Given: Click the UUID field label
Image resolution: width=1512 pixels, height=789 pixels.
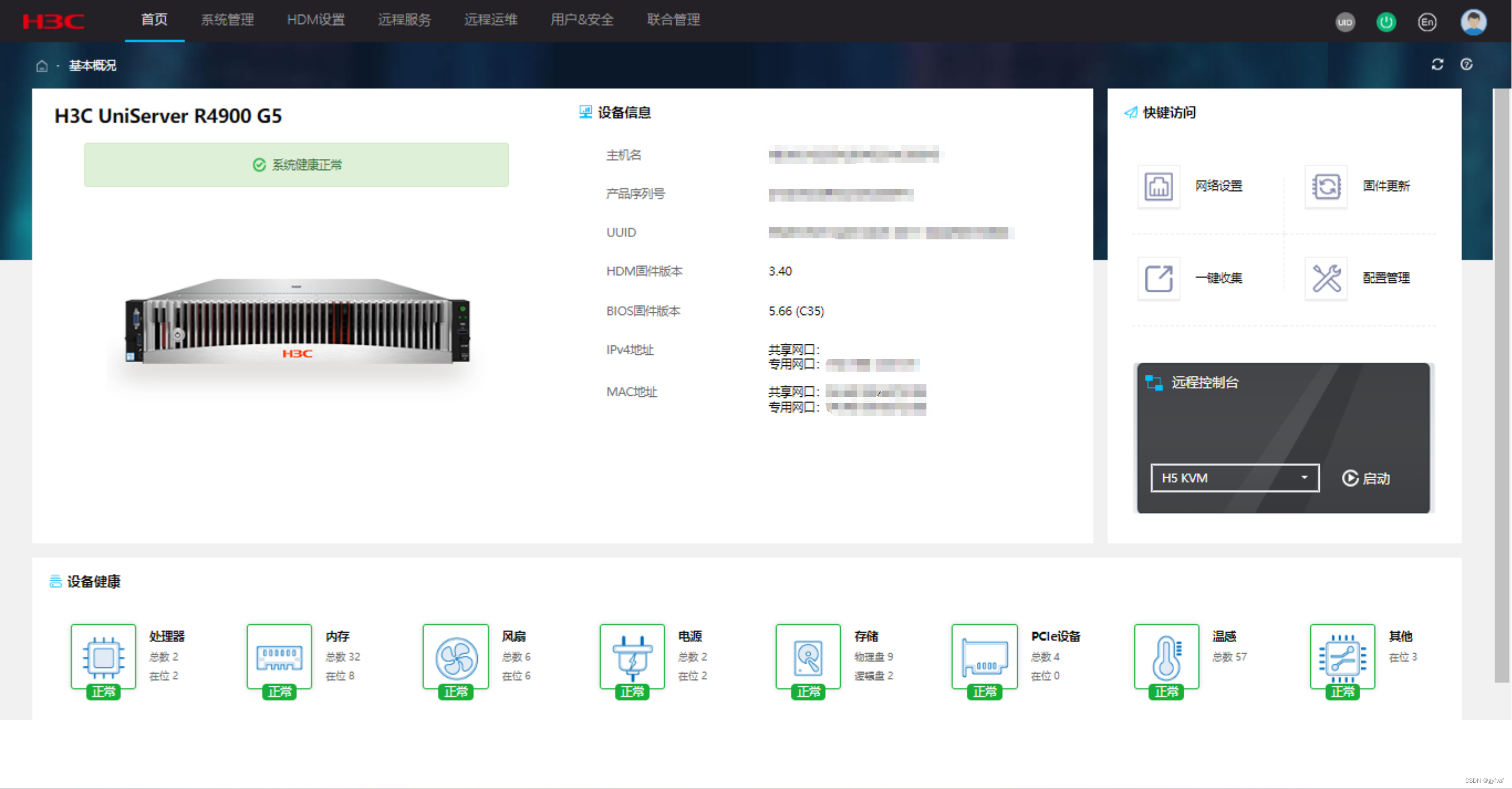Looking at the screenshot, I should (x=621, y=233).
